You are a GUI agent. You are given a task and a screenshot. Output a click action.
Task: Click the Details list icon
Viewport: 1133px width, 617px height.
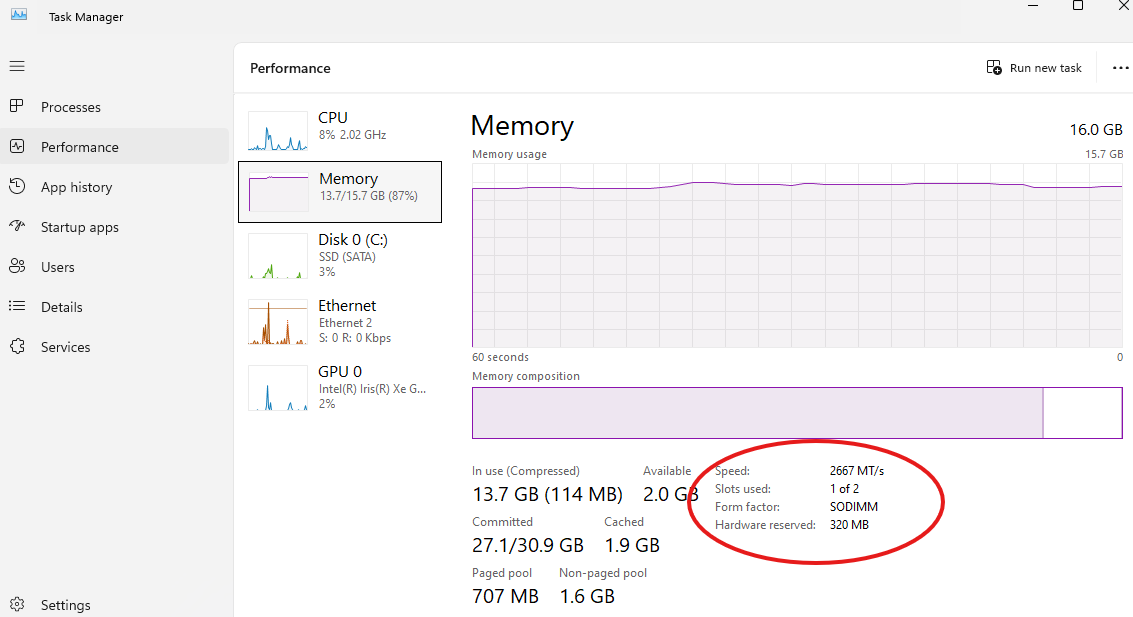pyautogui.click(x=17, y=306)
